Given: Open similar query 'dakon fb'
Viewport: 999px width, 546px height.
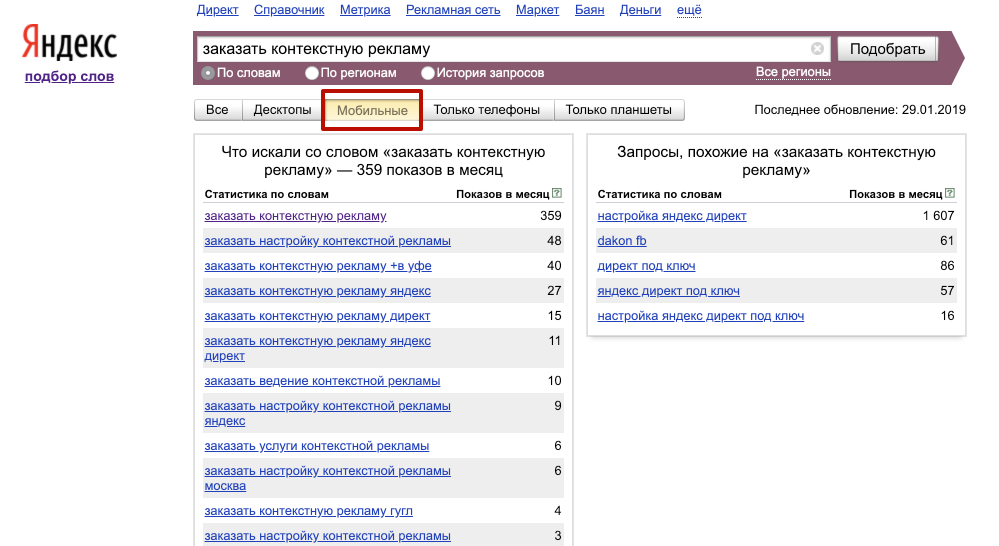Looking at the screenshot, I should (622, 241).
